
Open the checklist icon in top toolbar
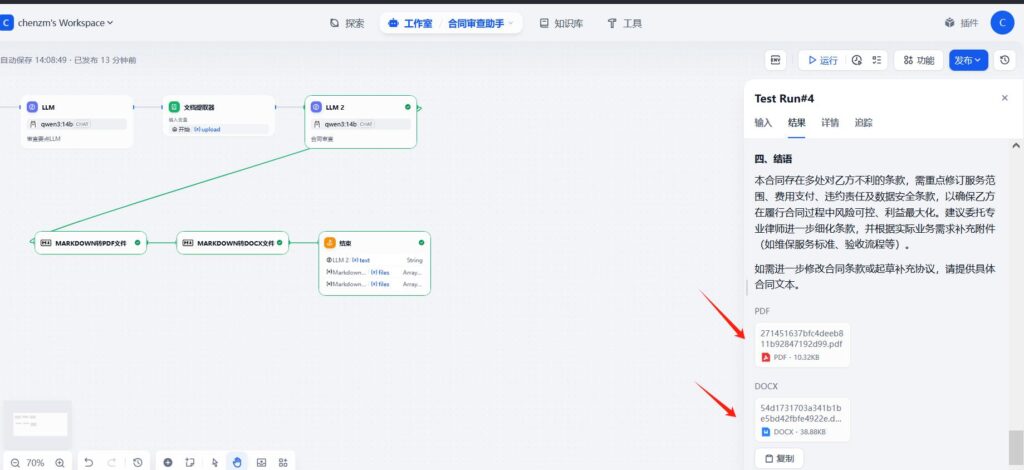click(877, 60)
